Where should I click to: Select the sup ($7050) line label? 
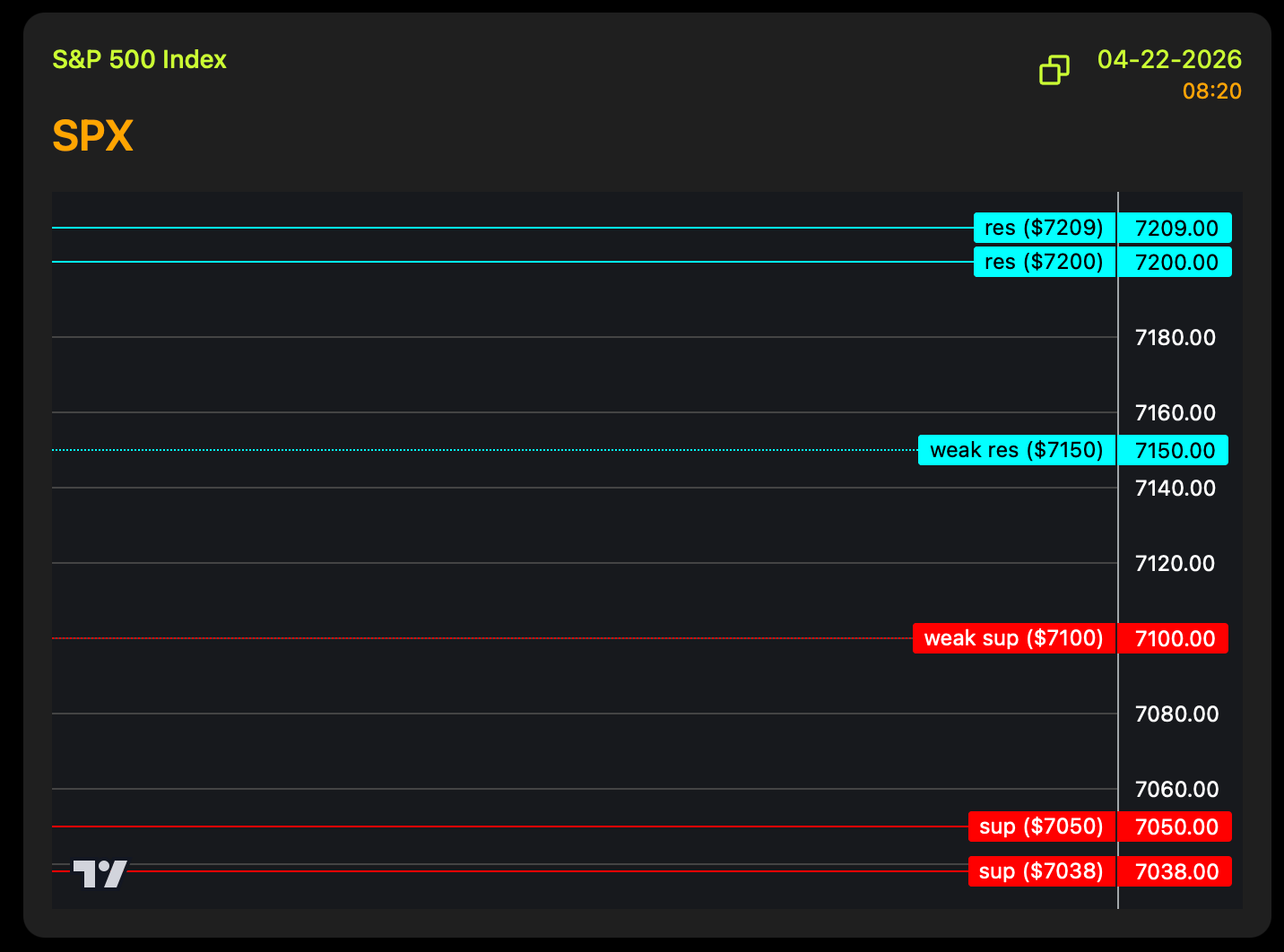pos(1042,827)
